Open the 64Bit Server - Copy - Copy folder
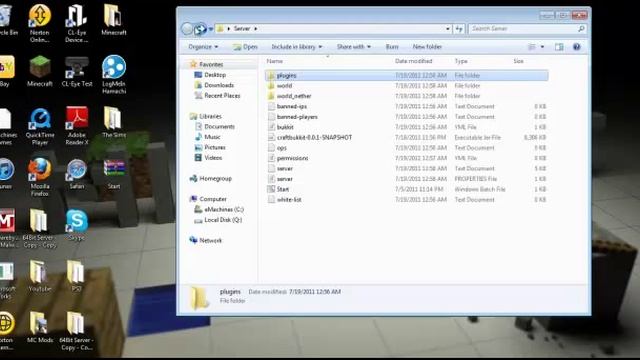This screenshot has height=360, width=640. pyautogui.click(x=40, y=229)
